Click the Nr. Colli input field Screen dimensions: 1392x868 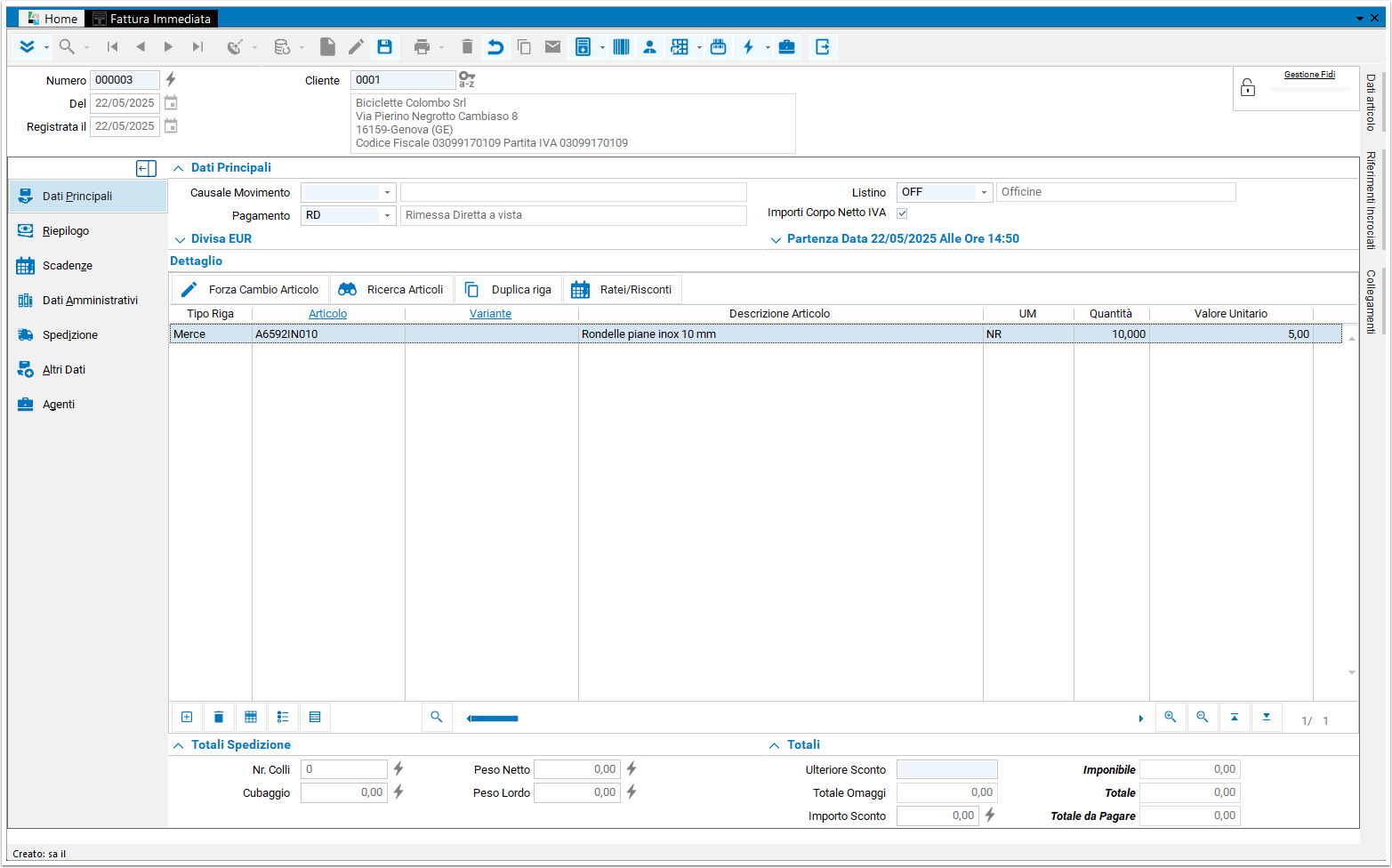click(343, 770)
